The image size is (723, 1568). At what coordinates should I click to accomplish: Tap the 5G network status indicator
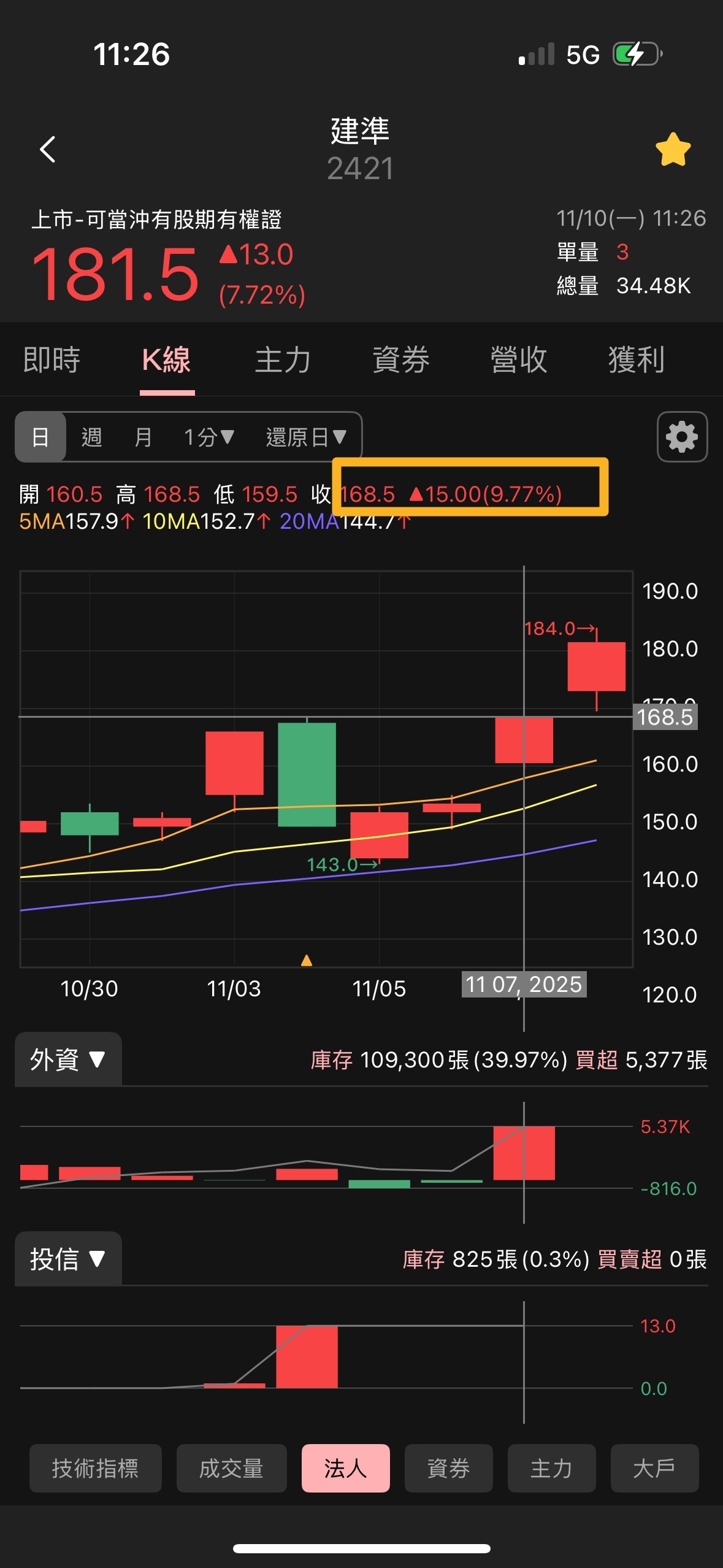tap(583, 55)
